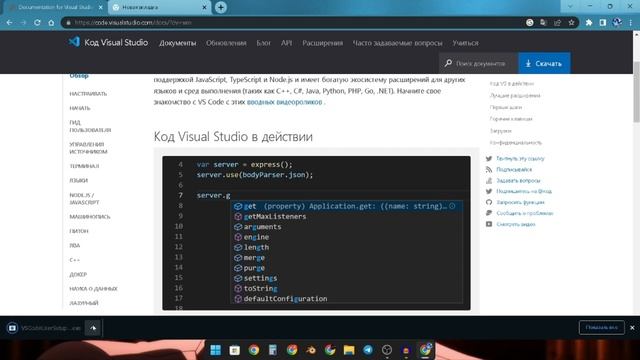Open the НАУКА О ДАННЫХ sidebar section

[93, 289]
